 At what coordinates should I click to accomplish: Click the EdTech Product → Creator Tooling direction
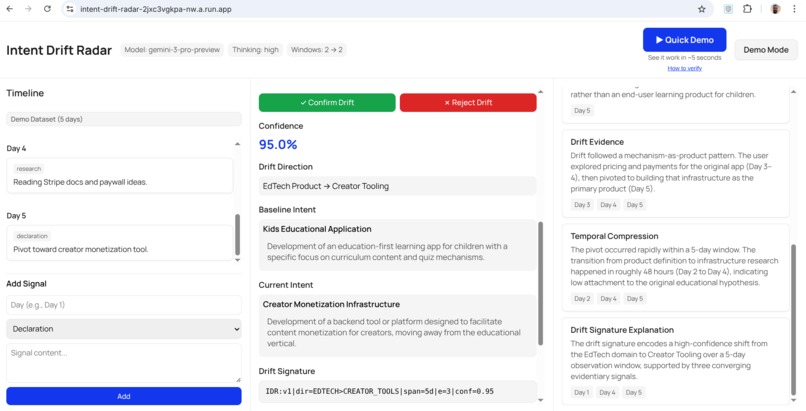click(397, 186)
